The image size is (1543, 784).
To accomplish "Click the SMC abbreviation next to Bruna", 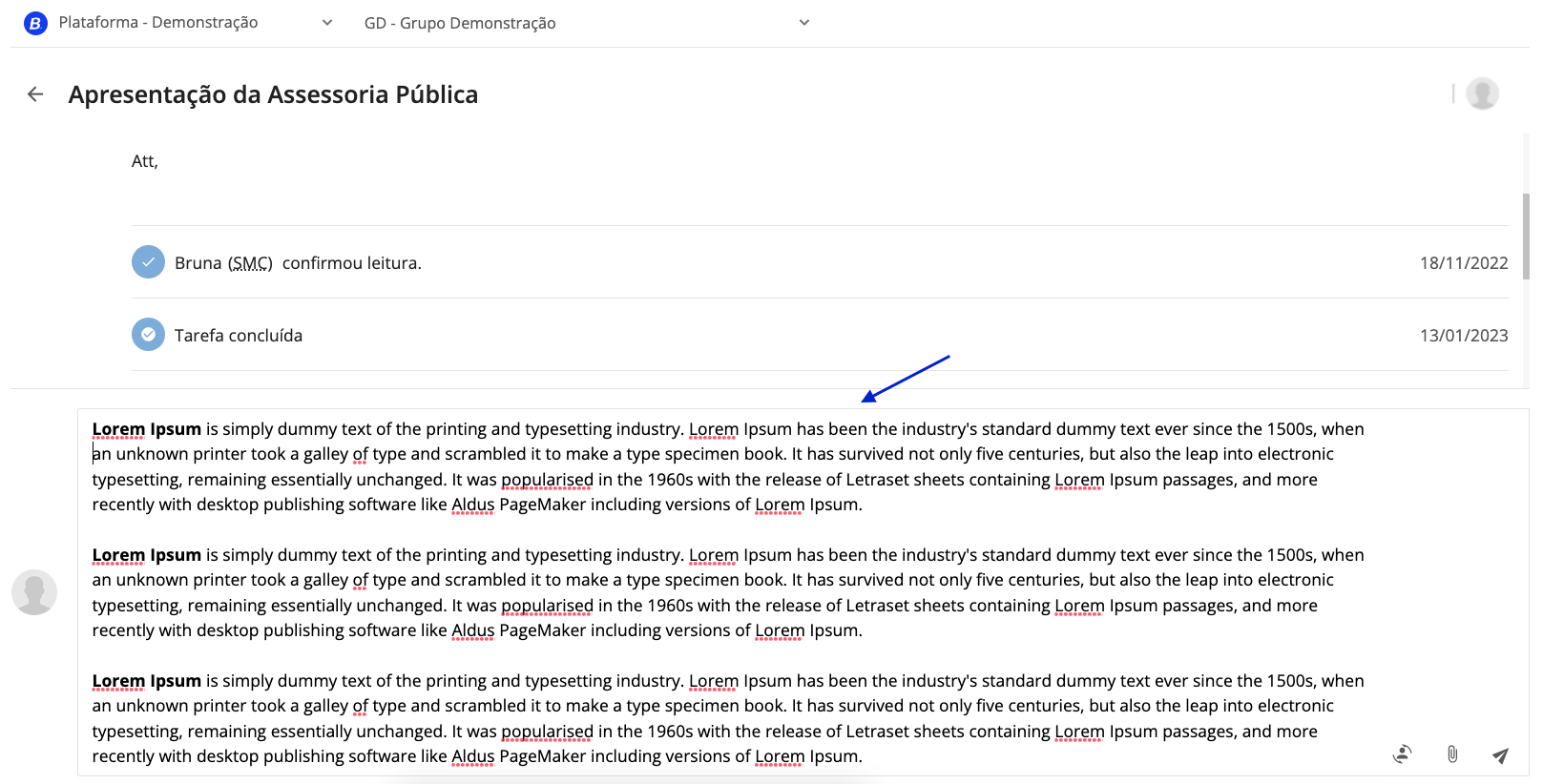I will tap(250, 263).
